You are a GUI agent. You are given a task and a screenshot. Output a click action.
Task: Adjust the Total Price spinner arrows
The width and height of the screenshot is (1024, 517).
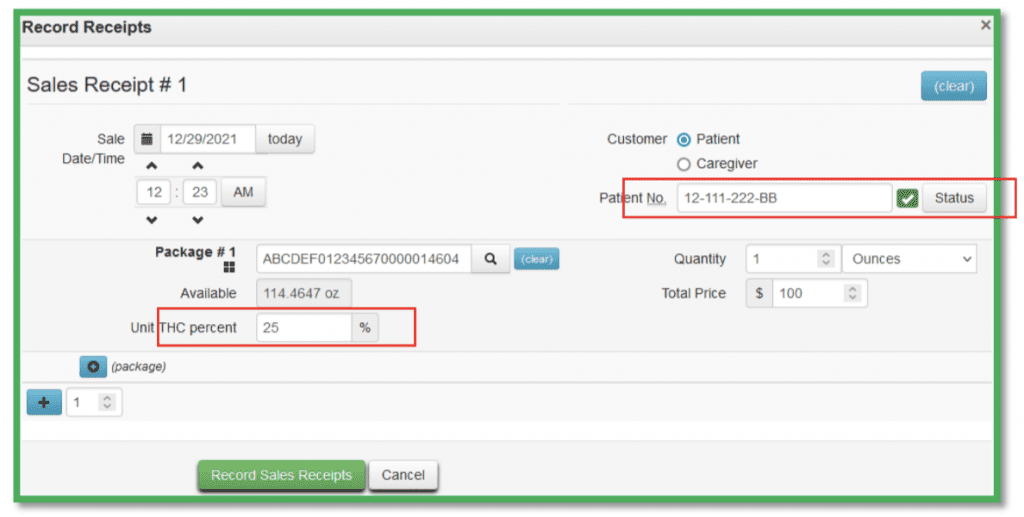[x=852, y=294]
